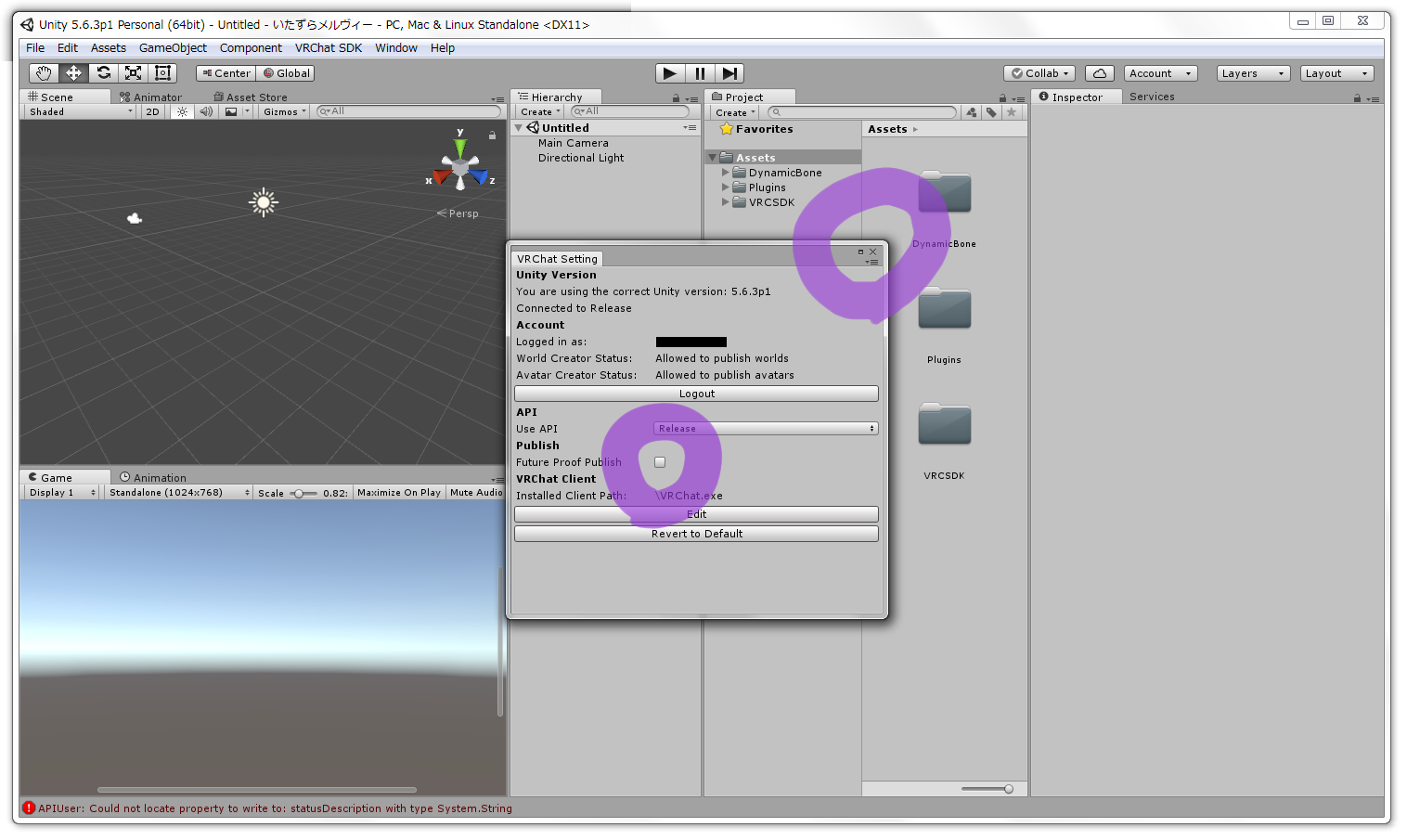Switch to the Services tab
The image size is (1407, 840).
[x=1152, y=97]
